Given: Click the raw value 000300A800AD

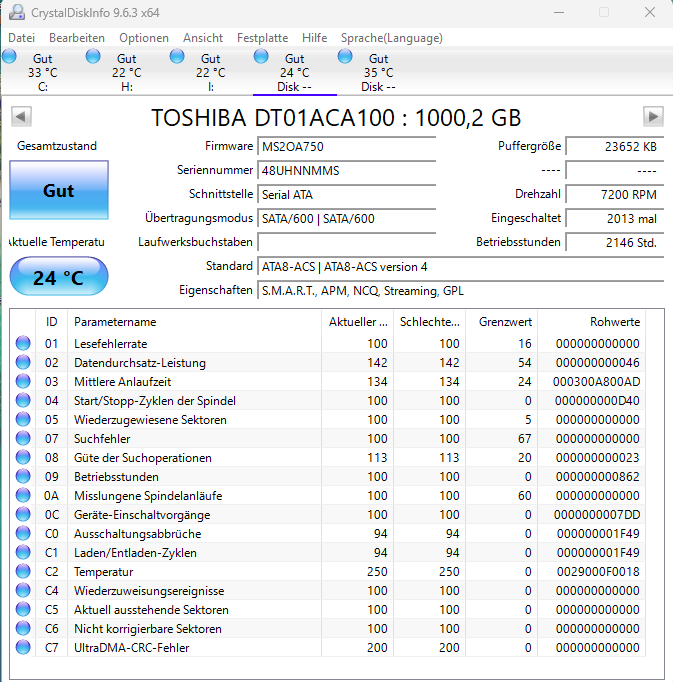Looking at the screenshot, I should coord(596,381).
